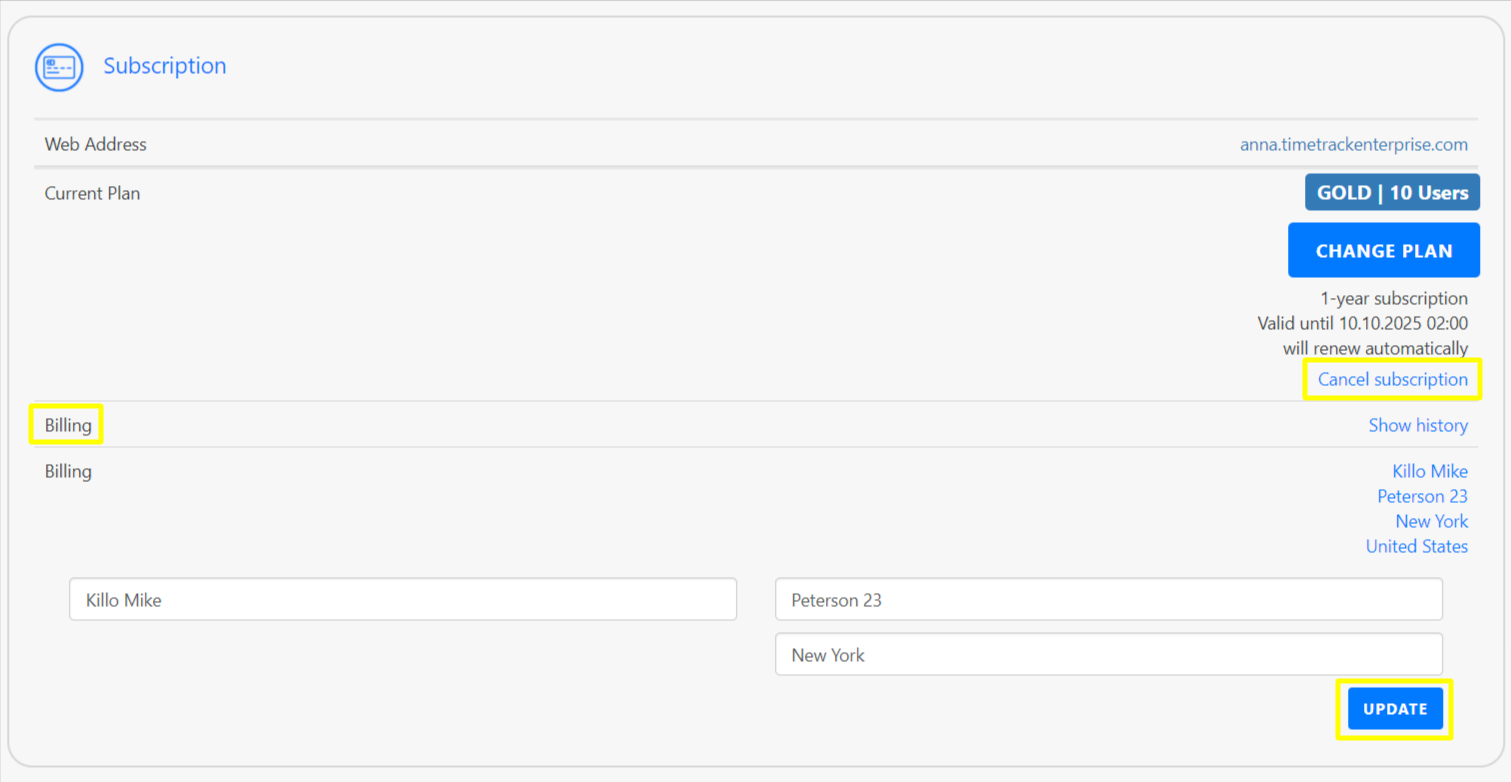Click the blue Subscription card icon
1511x782 pixels.
coord(59,67)
